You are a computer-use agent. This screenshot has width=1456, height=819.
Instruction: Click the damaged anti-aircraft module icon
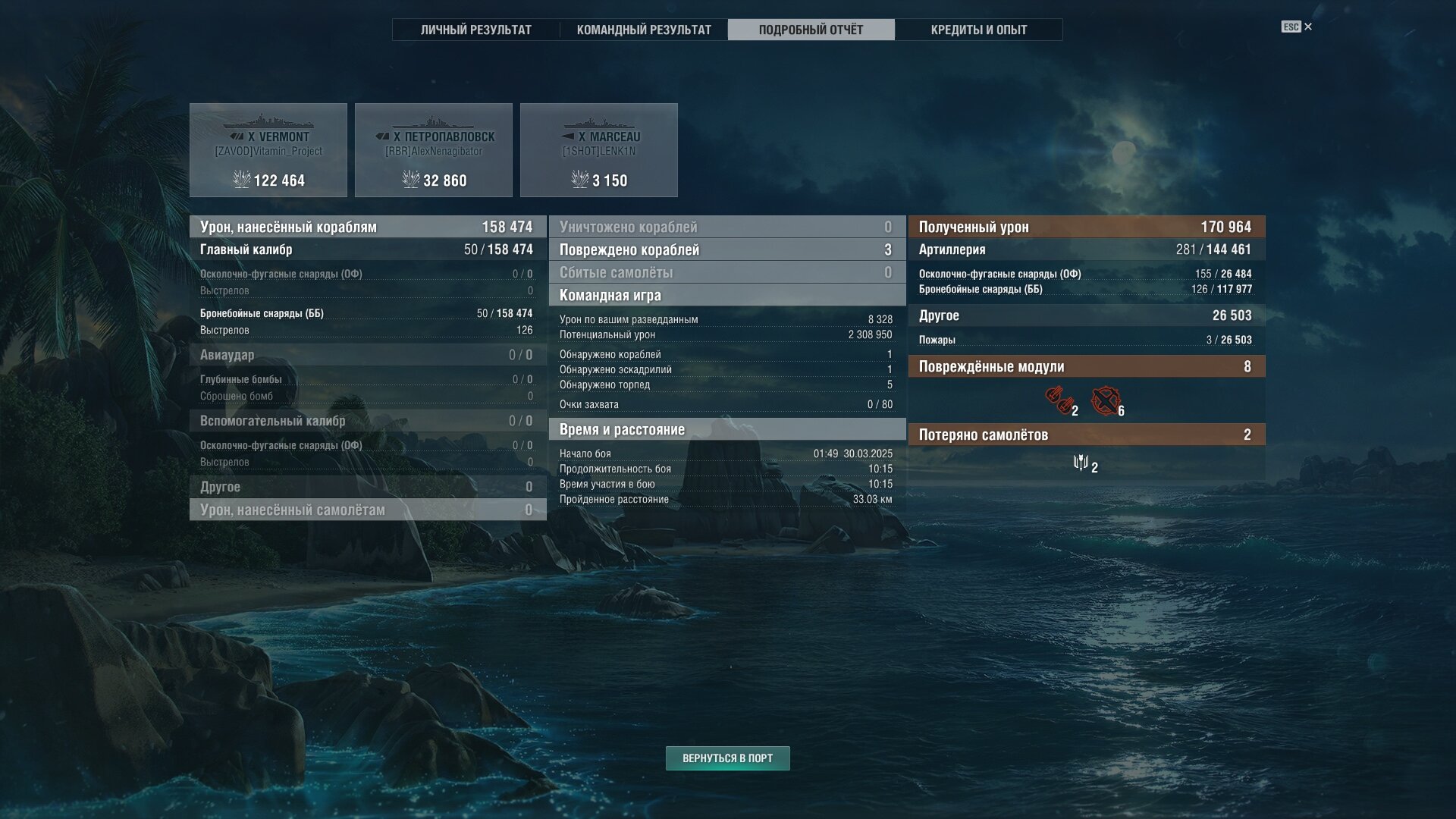click(x=1105, y=401)
